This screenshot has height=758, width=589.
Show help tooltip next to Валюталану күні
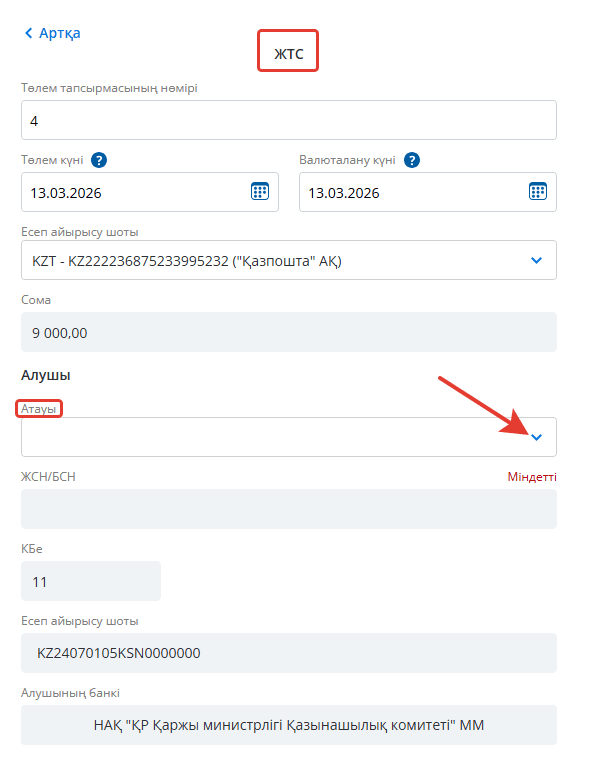pos(412,160)
